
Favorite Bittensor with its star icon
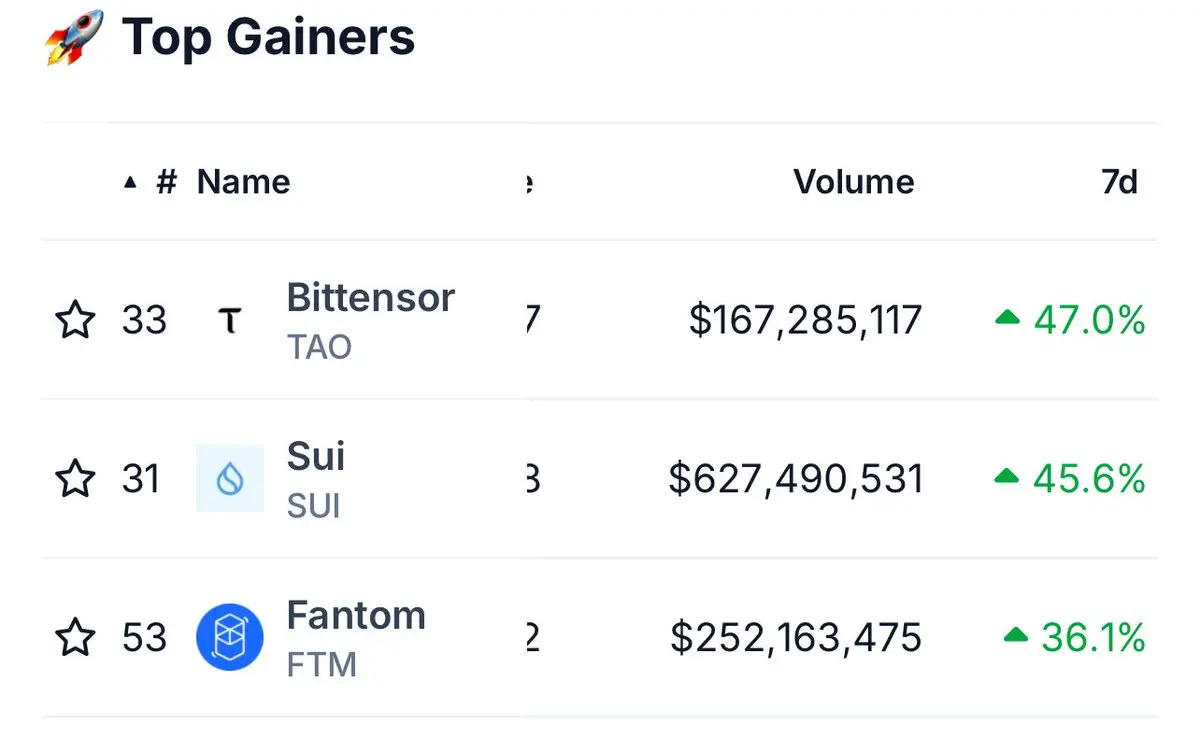[75, 321]
